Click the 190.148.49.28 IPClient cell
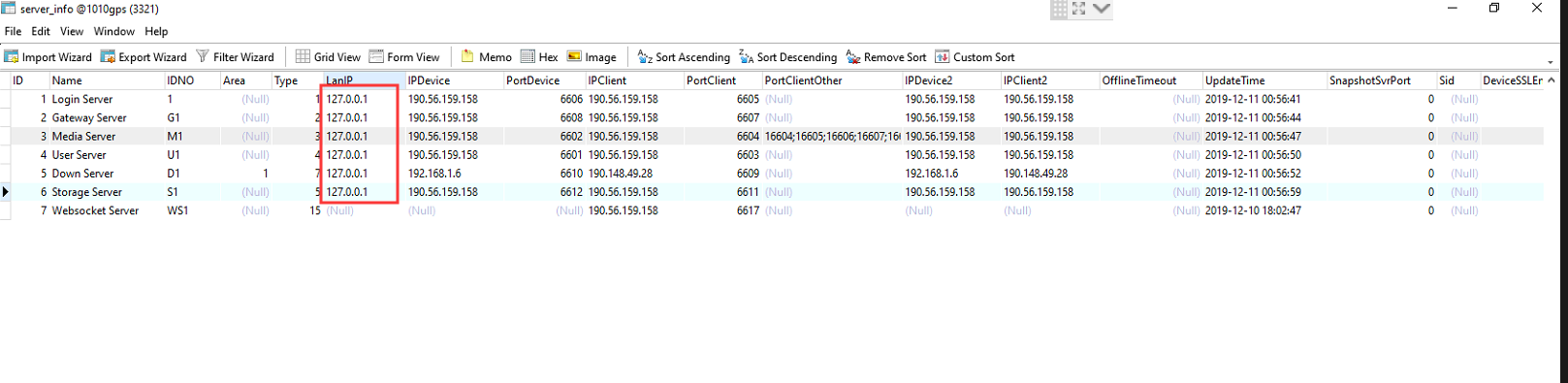The image size is (1568, 383). point(634,173)
